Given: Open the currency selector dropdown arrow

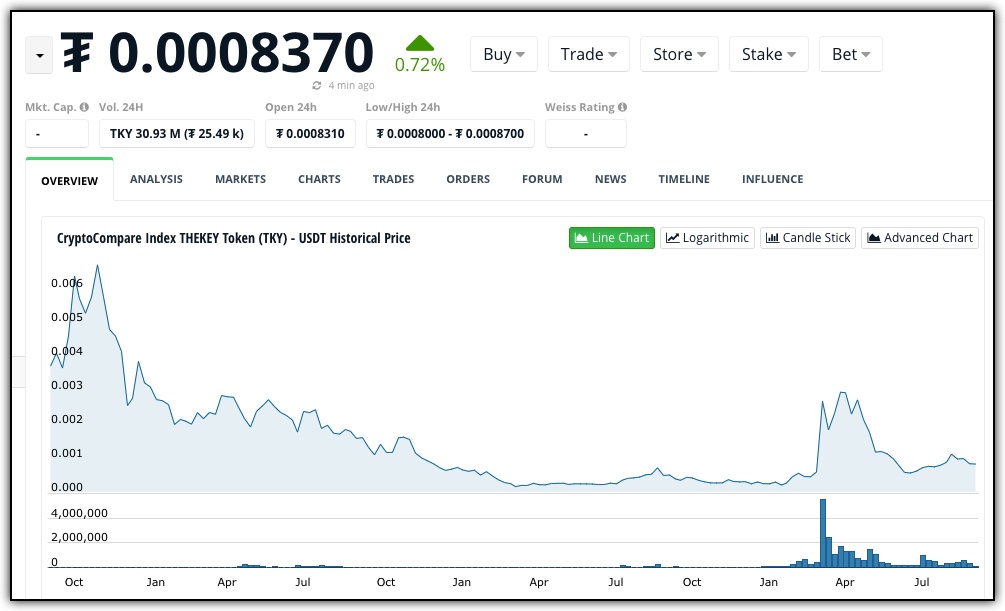Looking at the screenshot, I should [39, 55].
